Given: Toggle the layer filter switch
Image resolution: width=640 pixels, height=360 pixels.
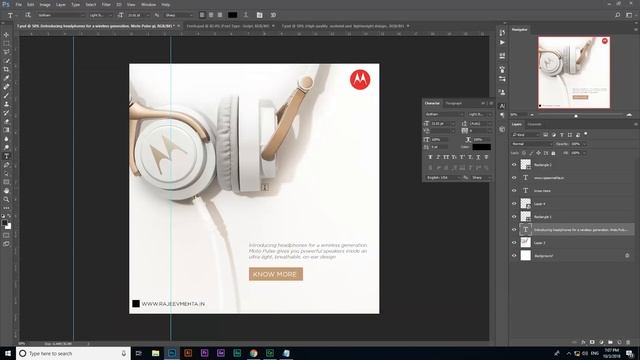Looking at the screenshot, I should click(x=586, y=134).
